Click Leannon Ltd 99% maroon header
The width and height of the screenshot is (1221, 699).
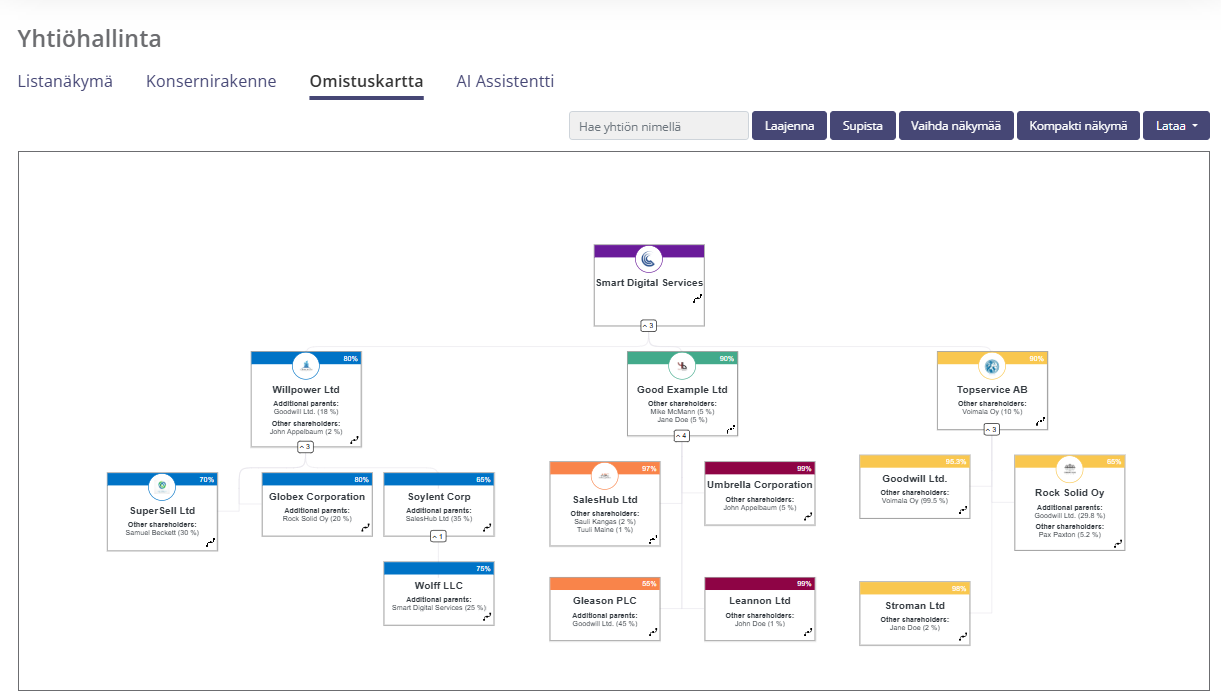[760, 583]
